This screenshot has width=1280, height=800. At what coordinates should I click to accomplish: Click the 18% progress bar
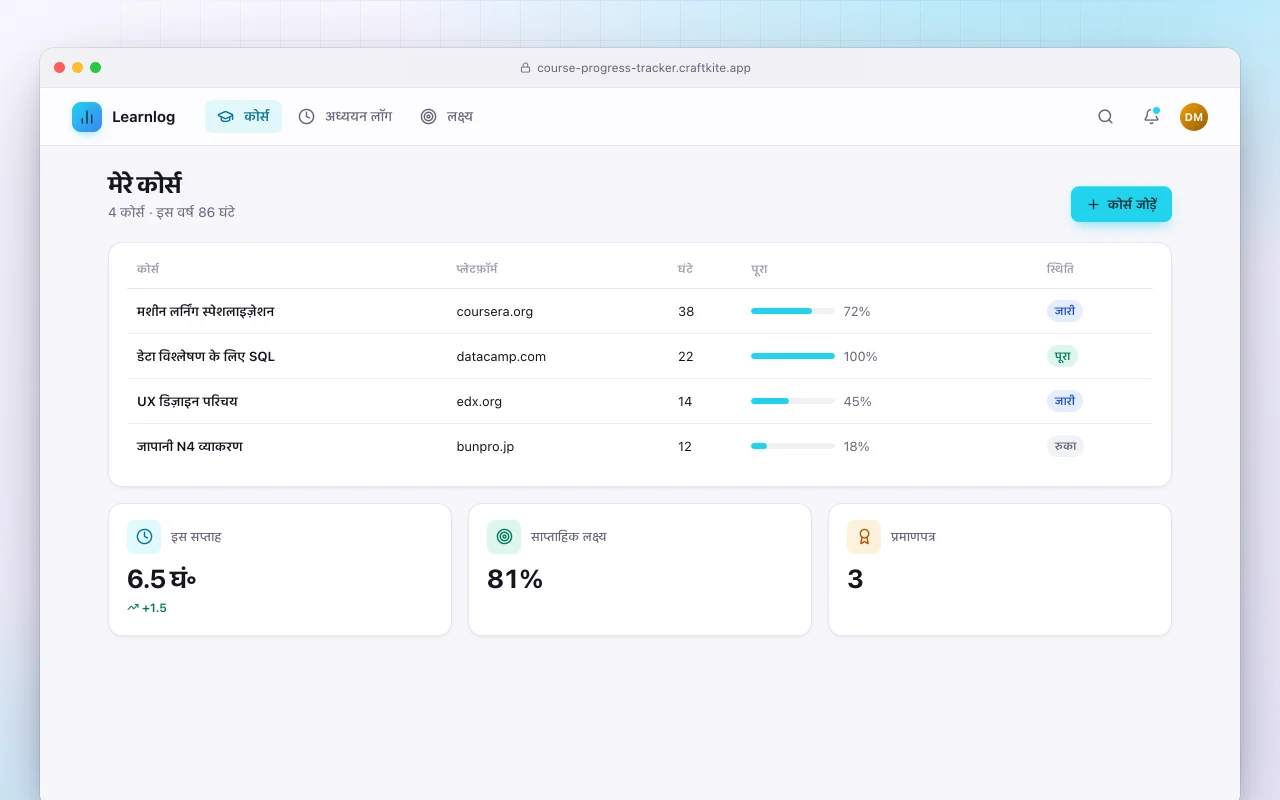pyautogui.click(x=793, y=446)
